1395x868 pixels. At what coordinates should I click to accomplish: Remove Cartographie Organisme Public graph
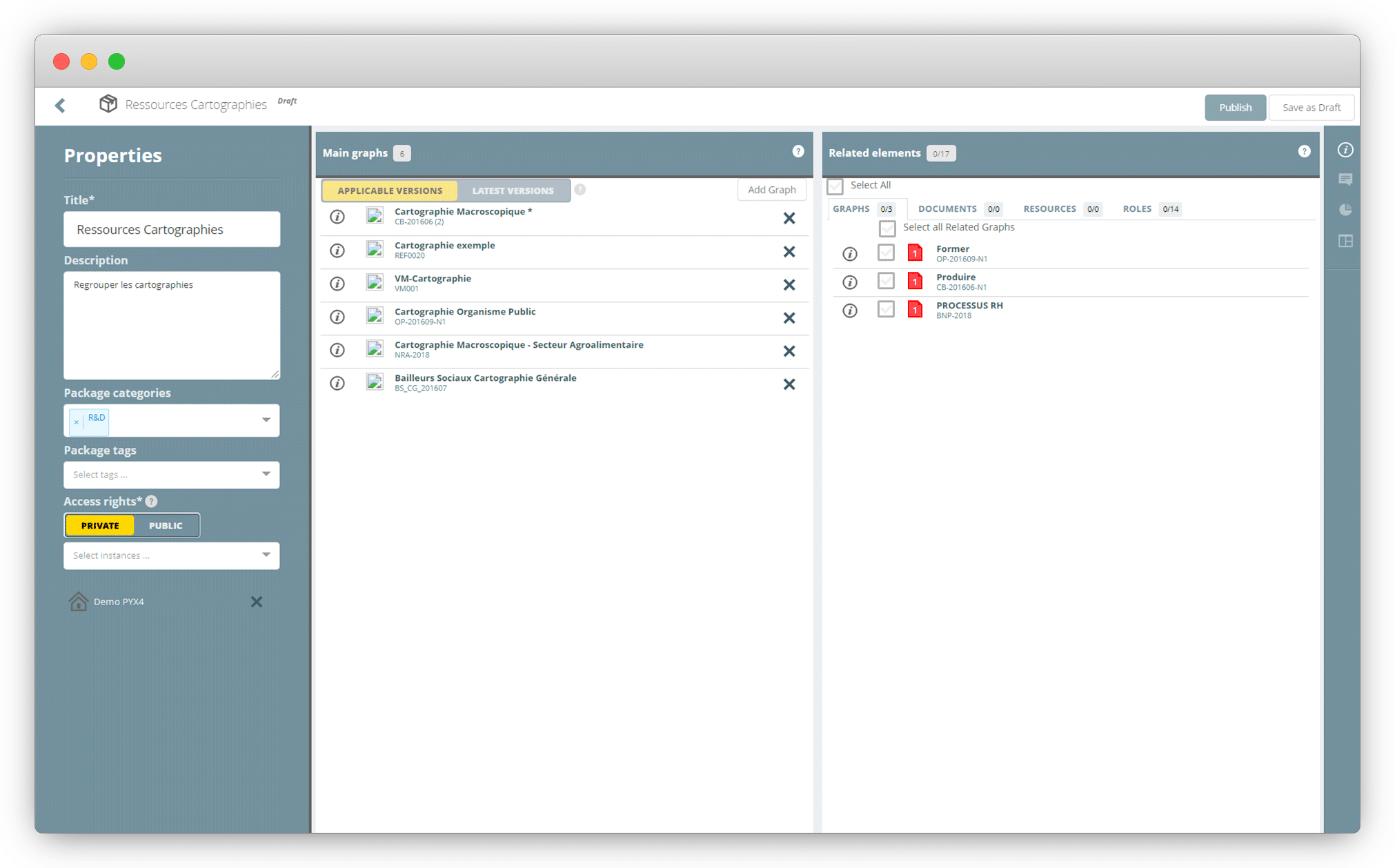[x=789, y=318]
